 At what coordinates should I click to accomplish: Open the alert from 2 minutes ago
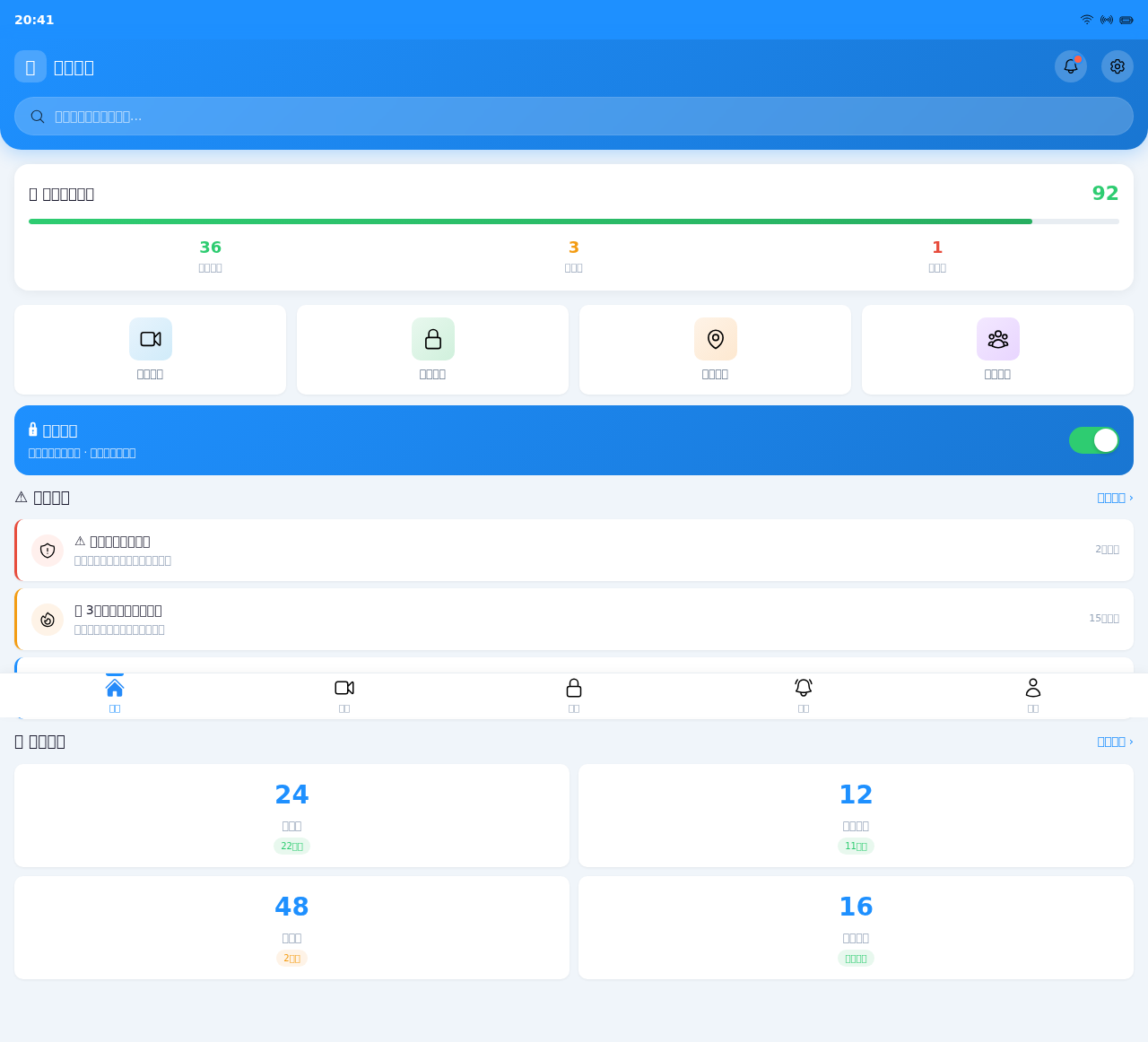pyautogui.click(x=574, y=550)
